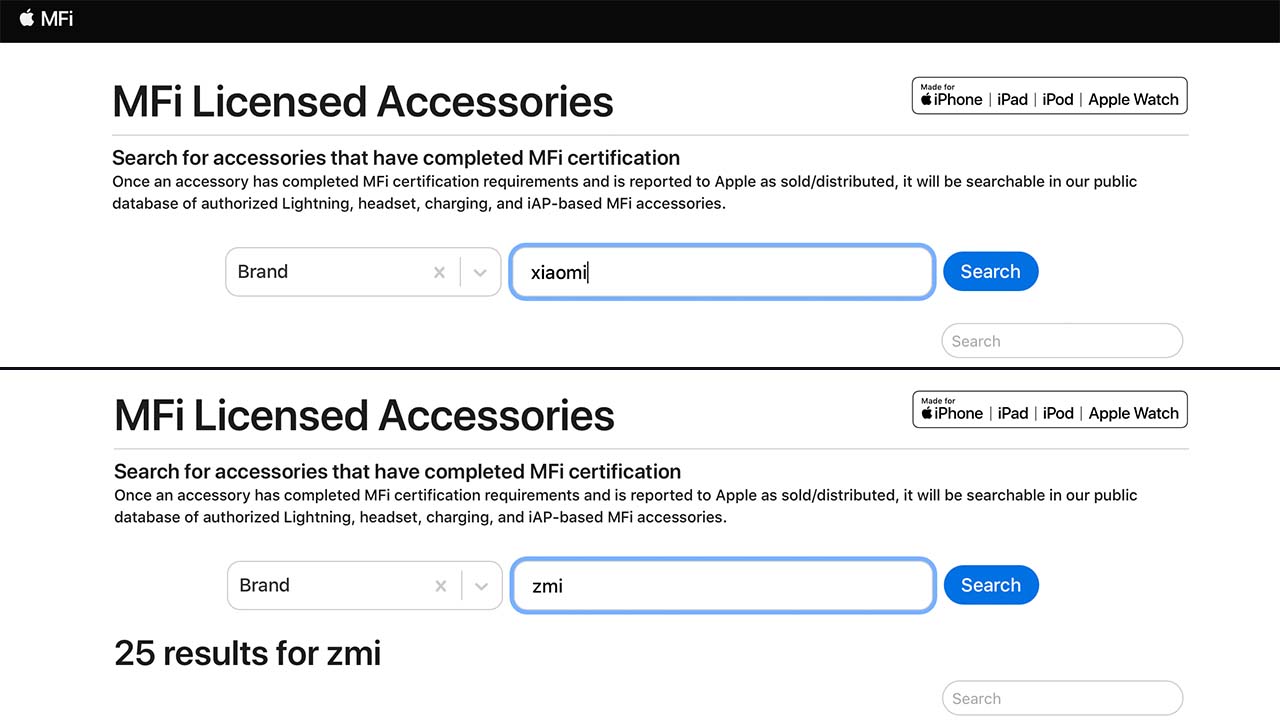The height and width of the screenshot is (720, 1280).
Task: Click the Search button next to zmi
Action: [991, 585]
